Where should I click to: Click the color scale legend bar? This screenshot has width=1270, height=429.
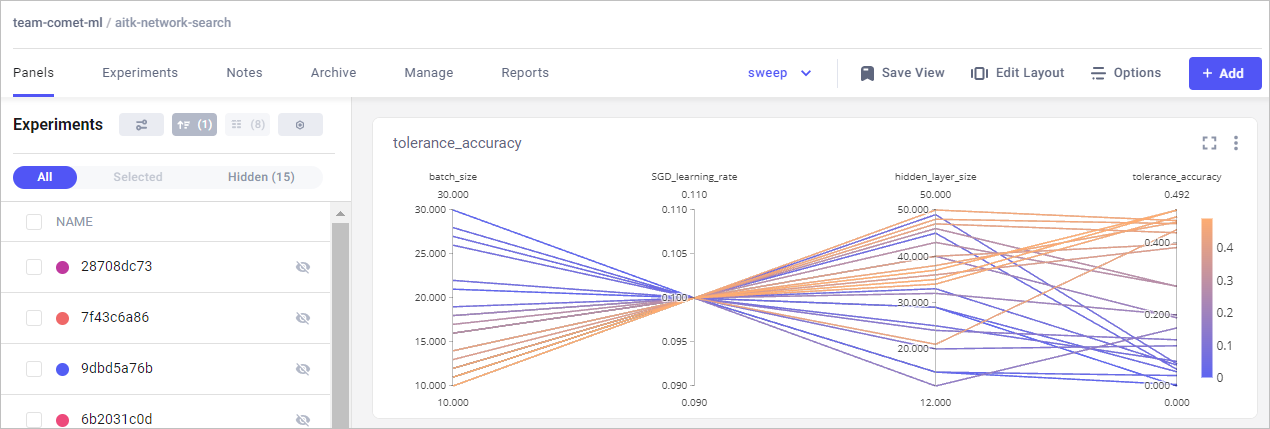(x=1207, y=299)
